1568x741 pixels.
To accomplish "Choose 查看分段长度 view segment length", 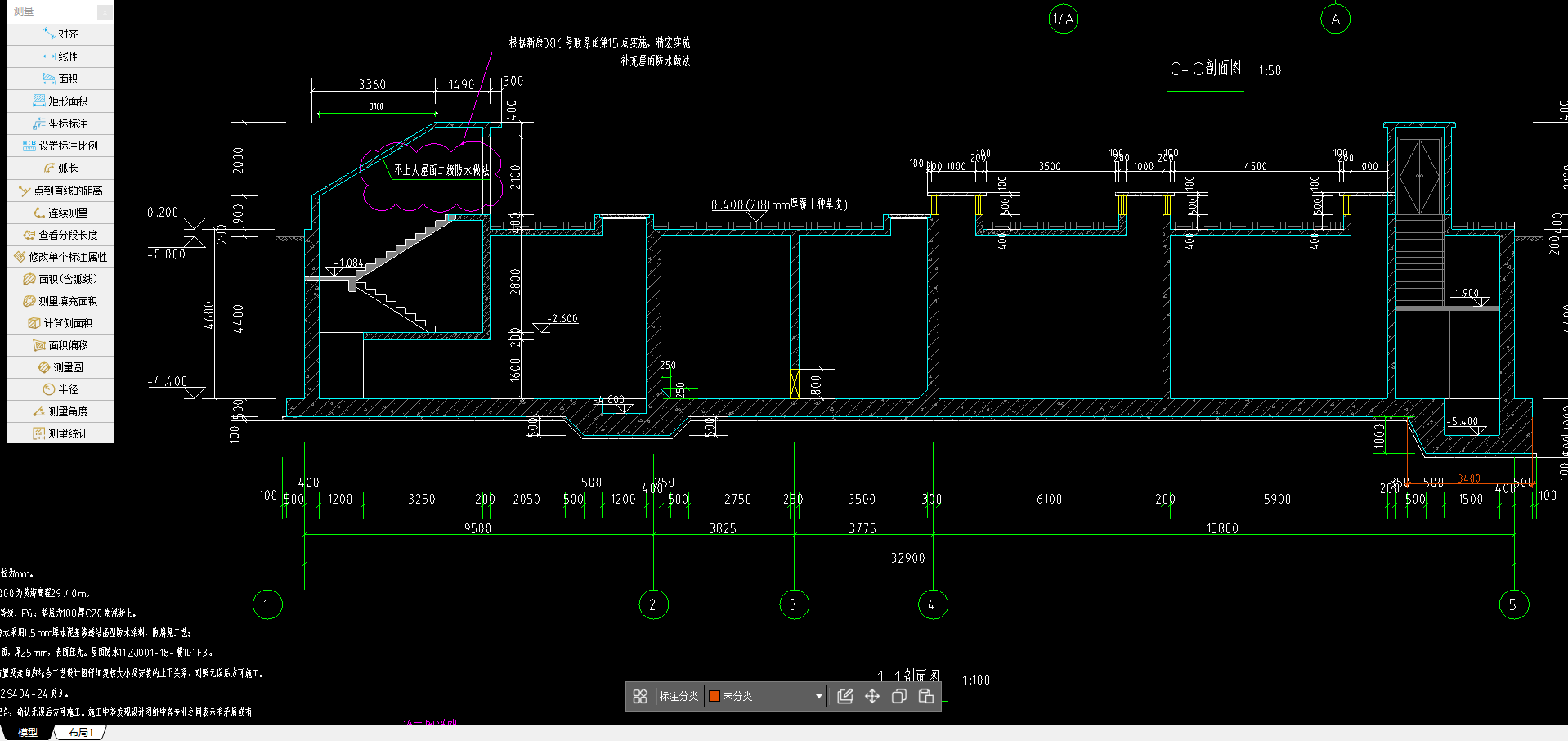I will coord(60,235).
